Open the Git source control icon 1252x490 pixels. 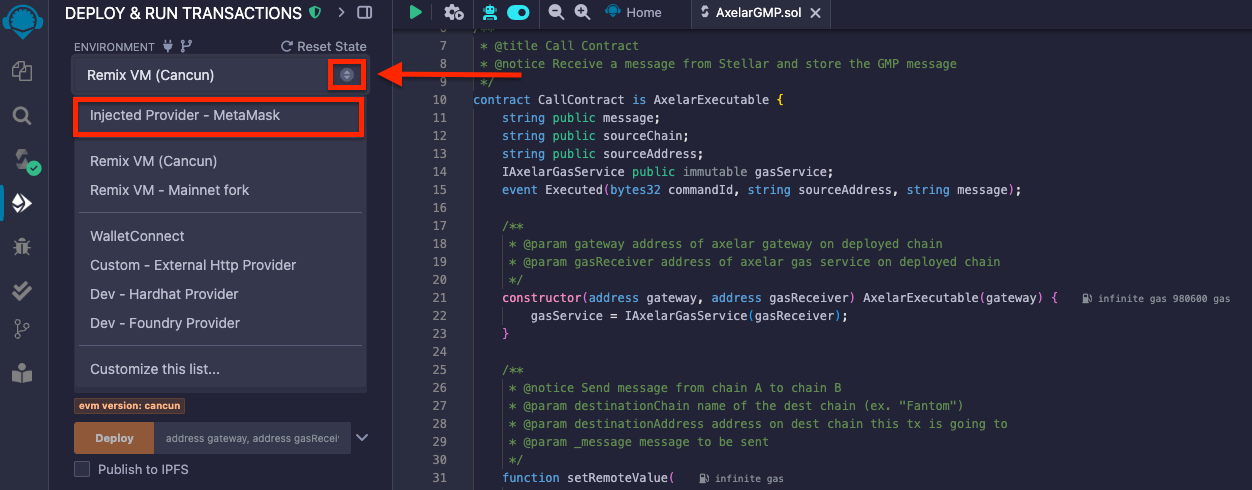[x=22, y=331]
